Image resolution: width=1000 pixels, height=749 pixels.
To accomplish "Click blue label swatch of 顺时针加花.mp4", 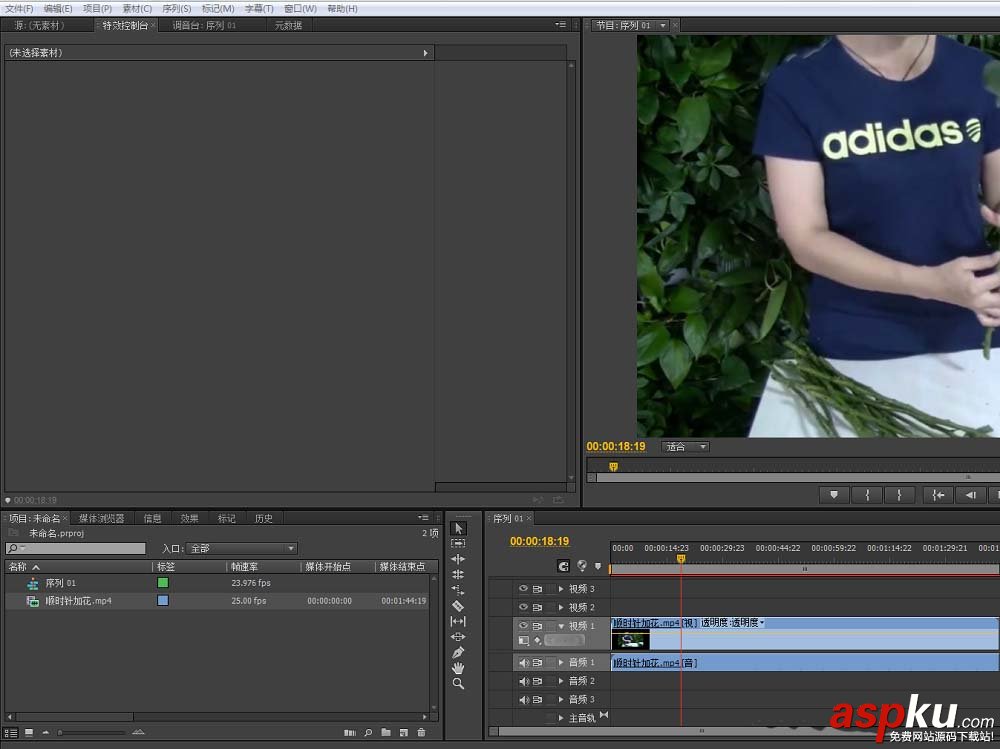I will tap(163, 600).
